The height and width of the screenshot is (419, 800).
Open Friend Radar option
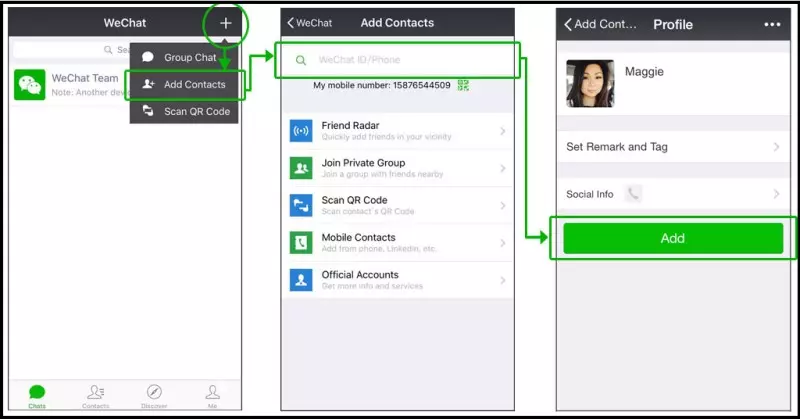coord(397,131)
